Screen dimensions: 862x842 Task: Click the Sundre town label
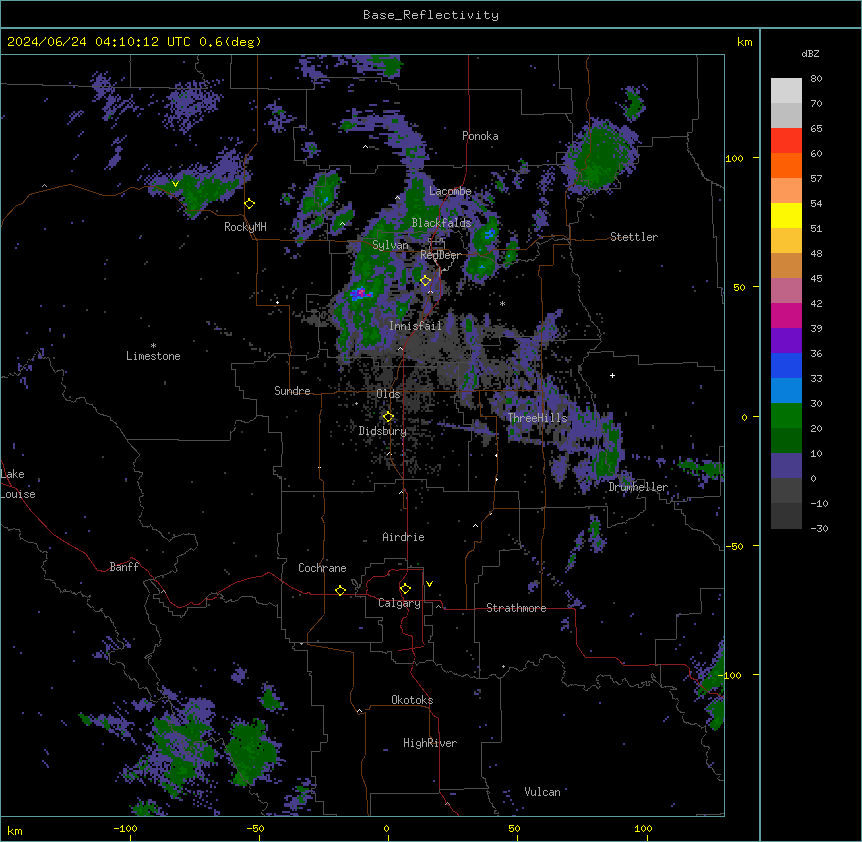tap(292, 391)
